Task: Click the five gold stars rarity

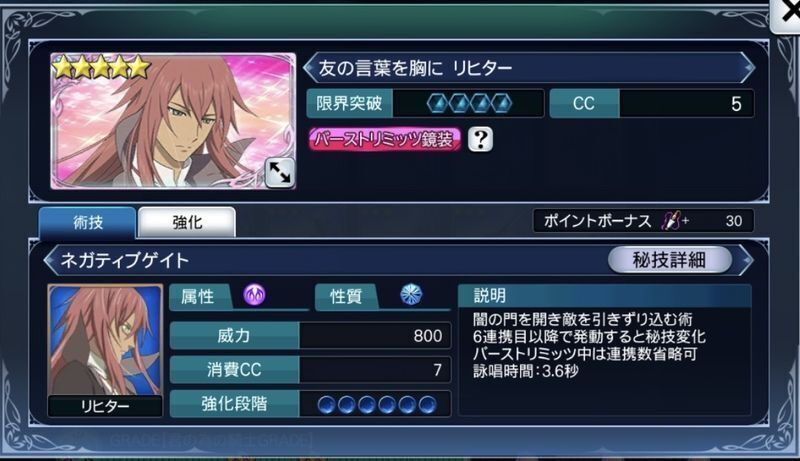Action: coord(102,68)
